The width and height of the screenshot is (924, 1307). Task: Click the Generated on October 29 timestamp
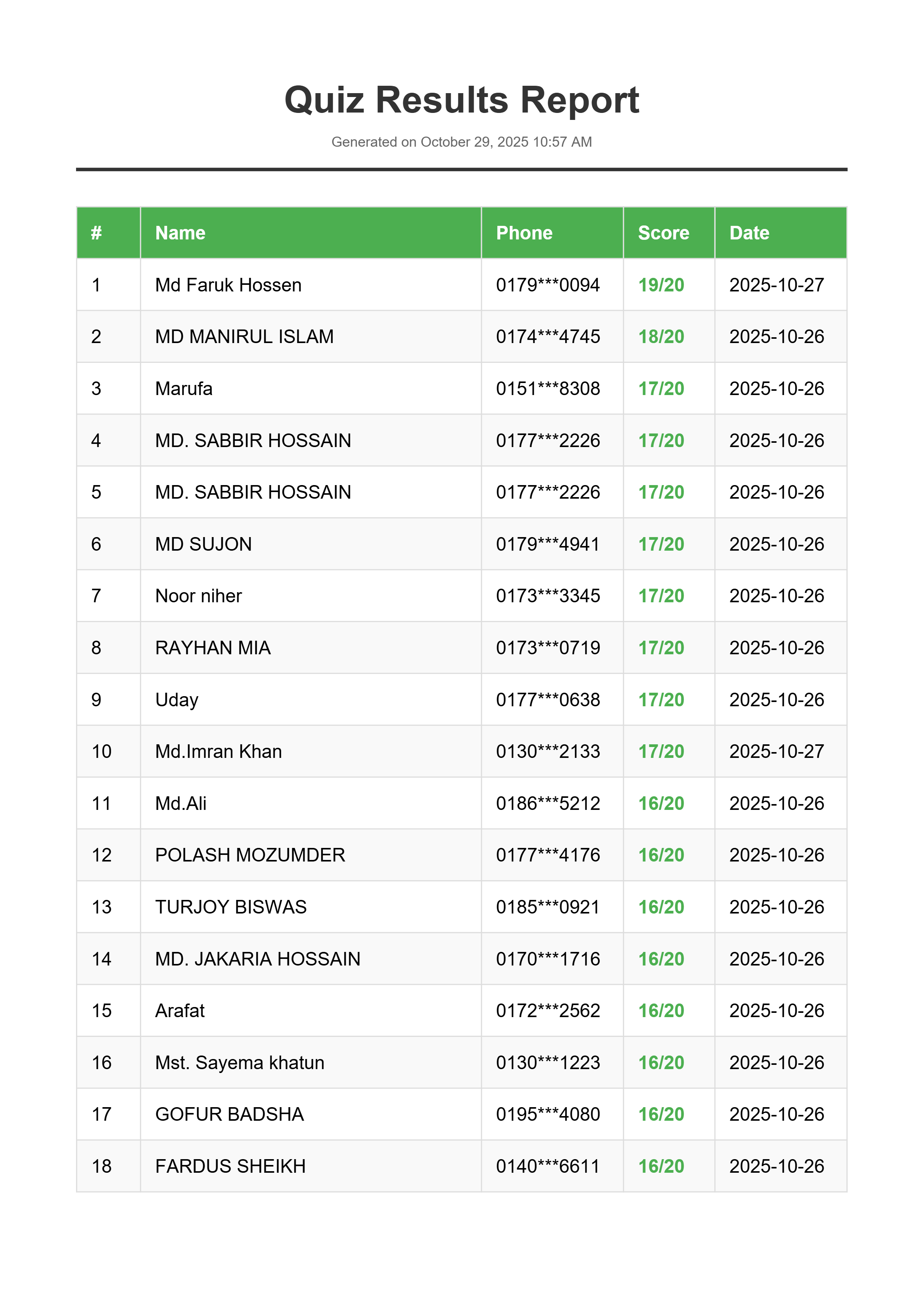click(x=462, y=142)
